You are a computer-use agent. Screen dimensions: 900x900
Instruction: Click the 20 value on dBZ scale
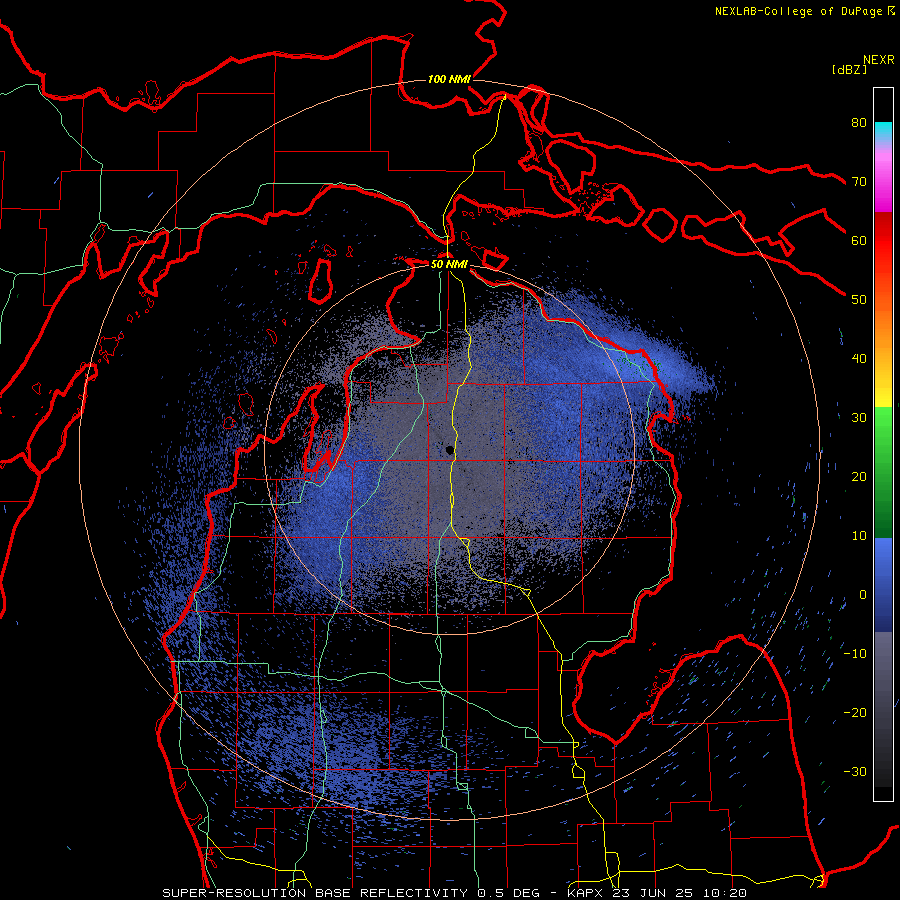[x=859, y=477]
